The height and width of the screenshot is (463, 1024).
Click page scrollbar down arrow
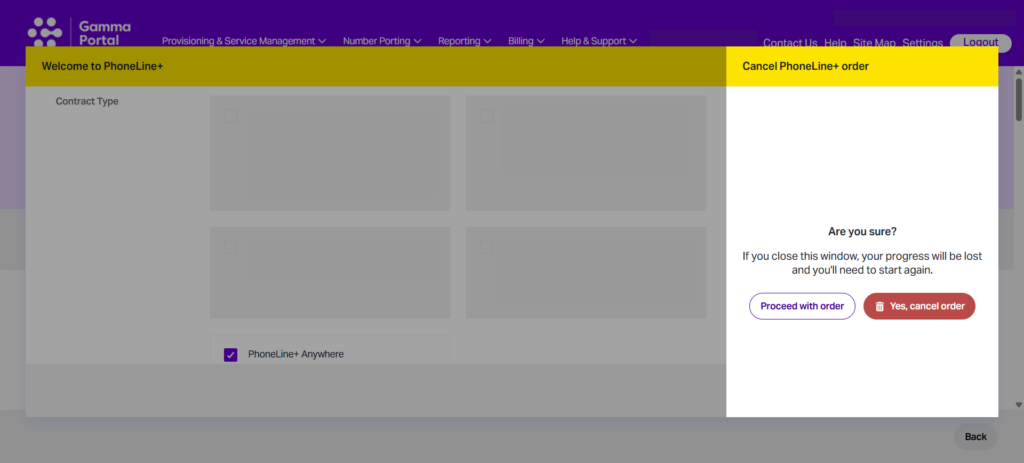(x=1019, y=405)
